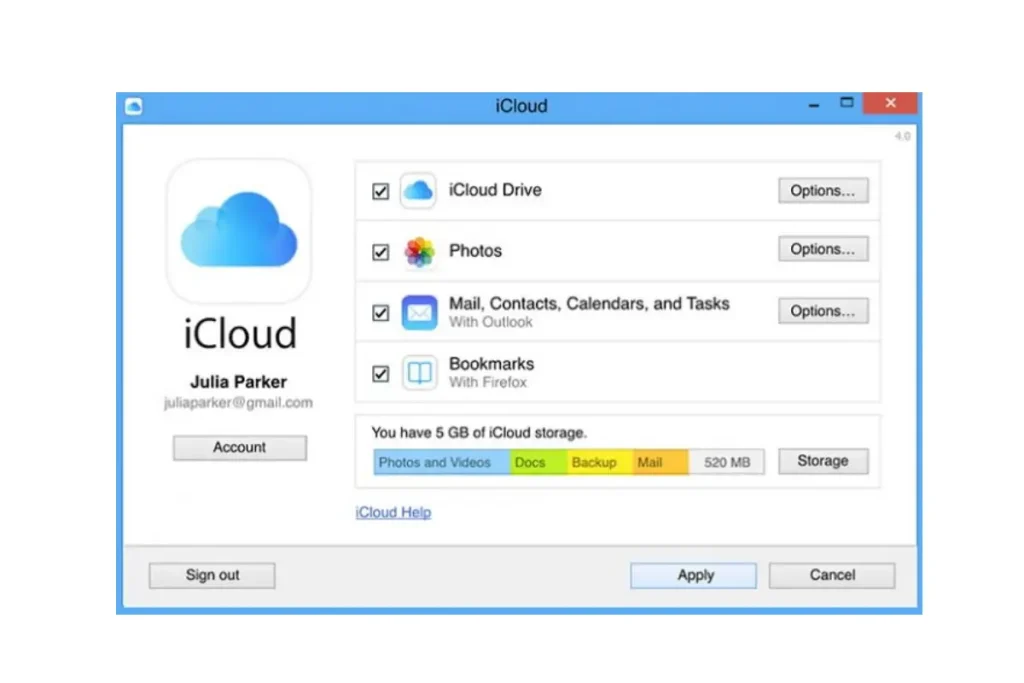Click the blue Photos and Videos storage segment
The image size is (1024, 683).
click(441, 462)
